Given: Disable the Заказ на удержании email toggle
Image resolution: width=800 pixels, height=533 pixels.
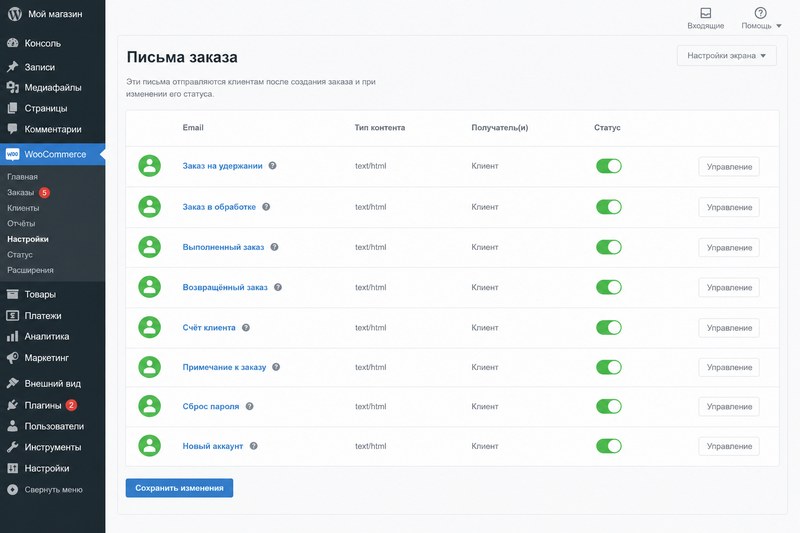Looking at the screenshot, I should (x=609, y=166).
